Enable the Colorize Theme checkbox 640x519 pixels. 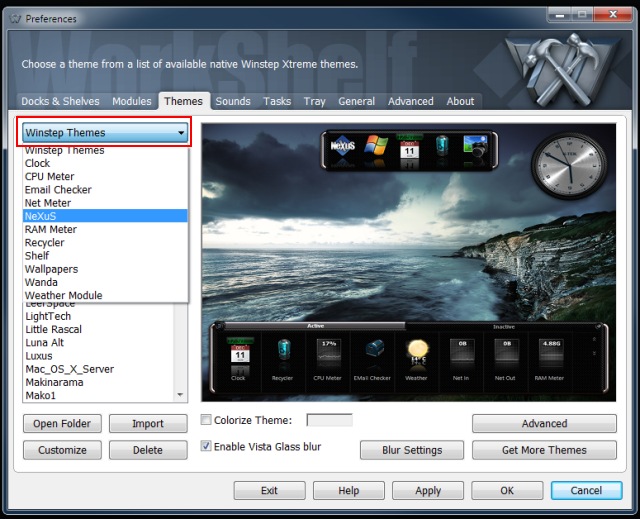[207, 421]
